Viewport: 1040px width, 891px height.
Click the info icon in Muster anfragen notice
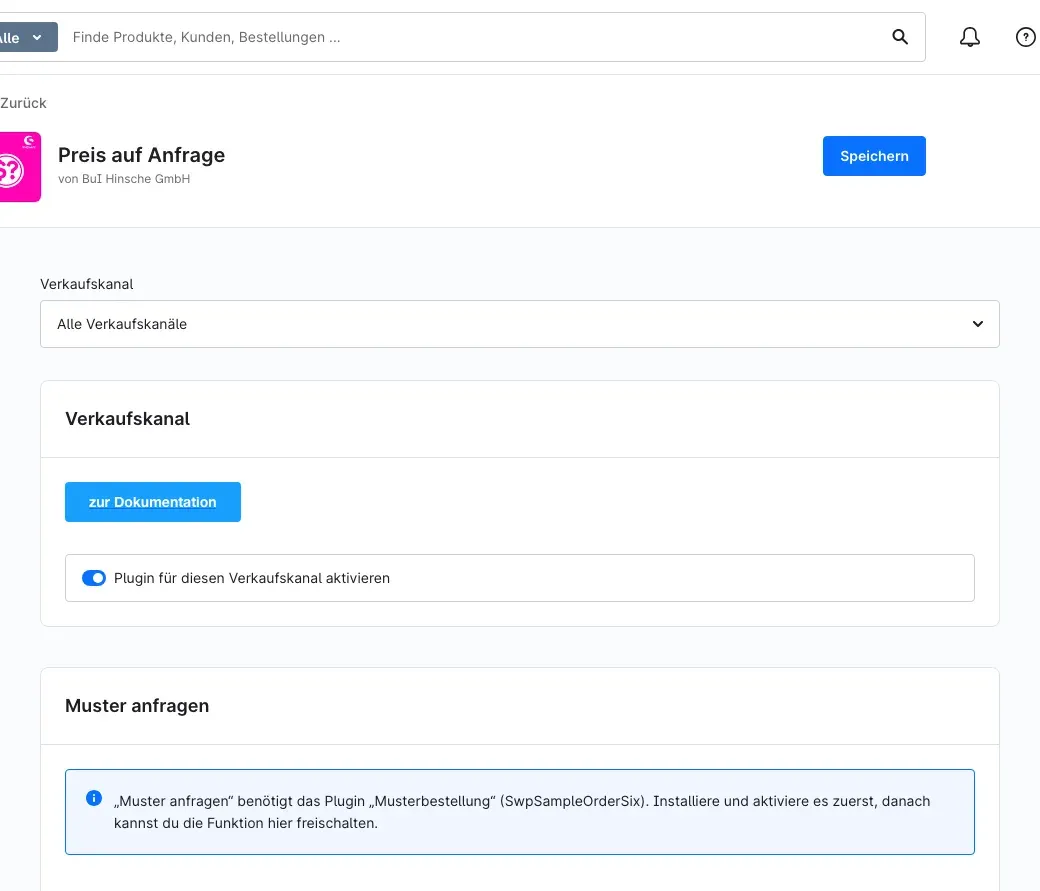94,797
